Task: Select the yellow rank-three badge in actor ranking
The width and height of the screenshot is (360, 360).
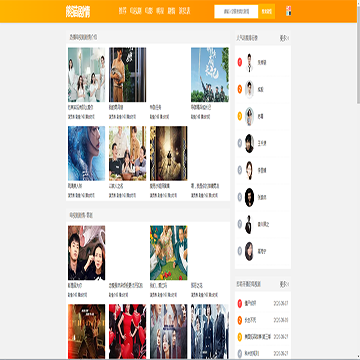Action: tap(240, 116)
